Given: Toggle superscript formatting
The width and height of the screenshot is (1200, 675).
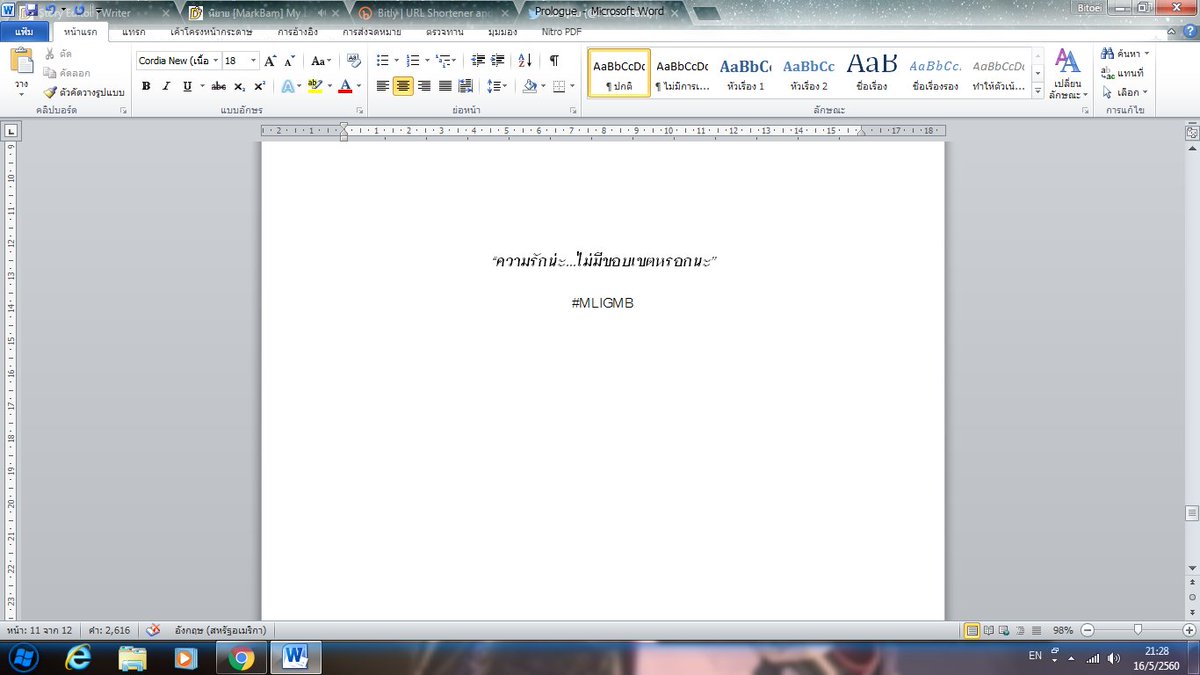Looking at the screenshot, I should pos(259,87).
